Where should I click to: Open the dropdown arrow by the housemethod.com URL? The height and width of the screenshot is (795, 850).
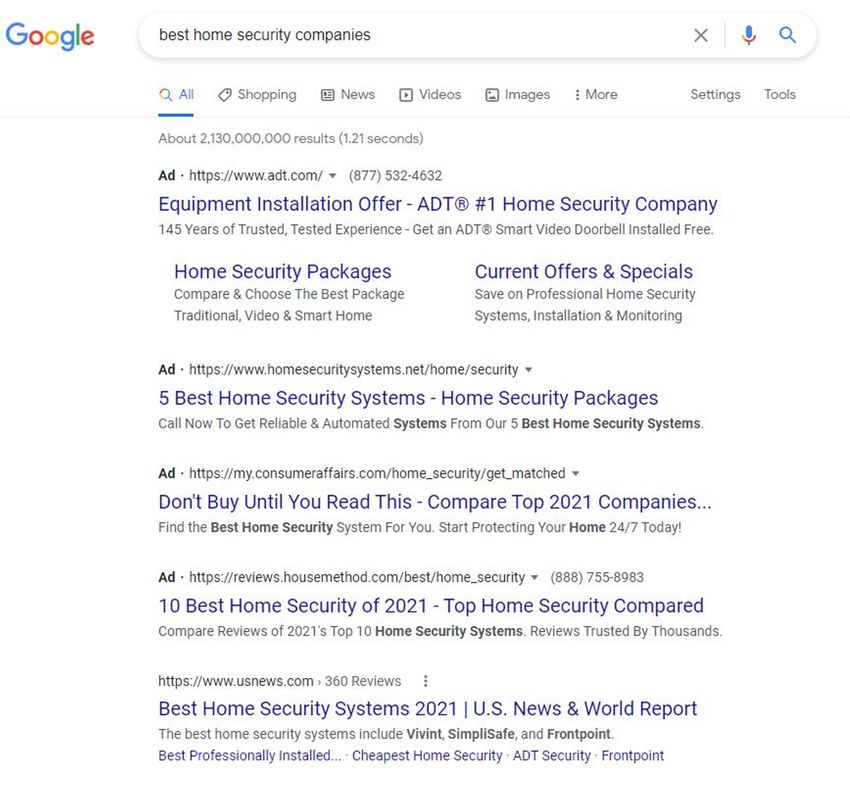[x=535, y=578]
